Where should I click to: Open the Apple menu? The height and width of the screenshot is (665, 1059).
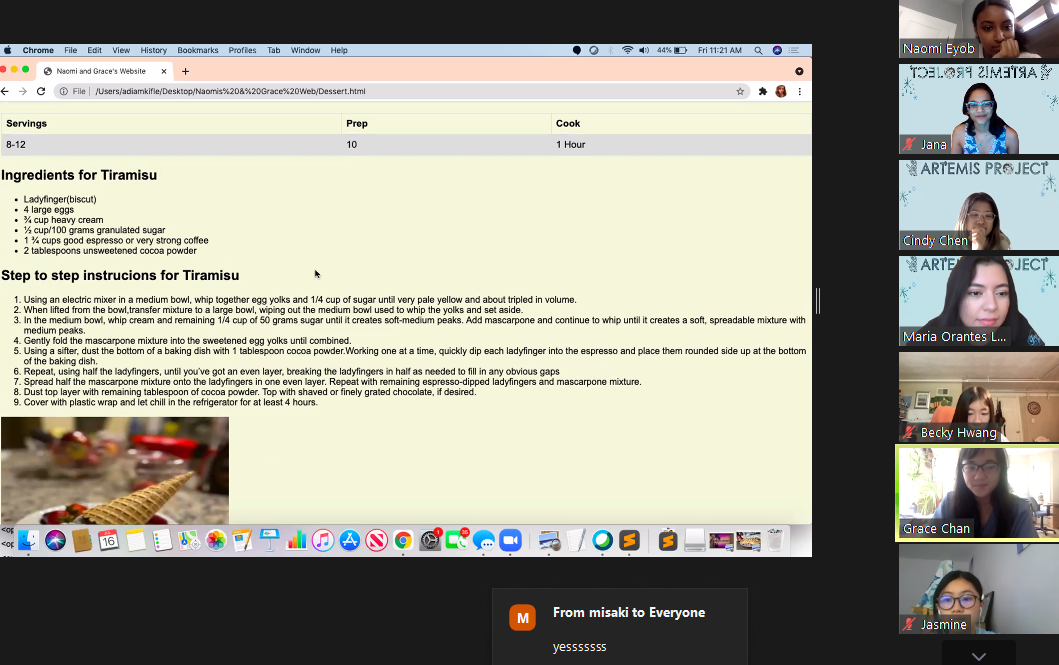coord(8,50)
